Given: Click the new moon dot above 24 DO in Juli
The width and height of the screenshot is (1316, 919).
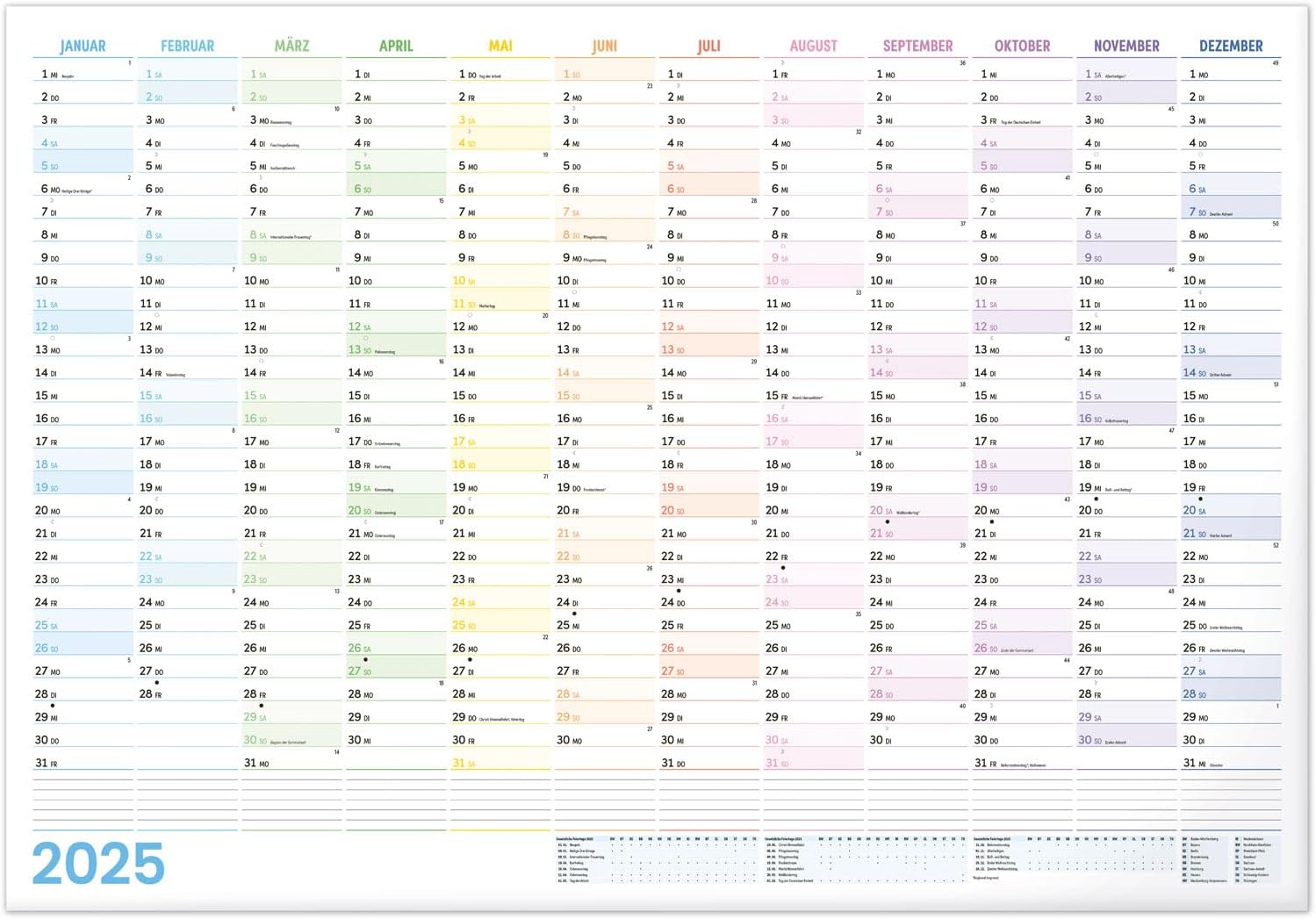Looking at the screenshot, I should [x=679, y=591].
